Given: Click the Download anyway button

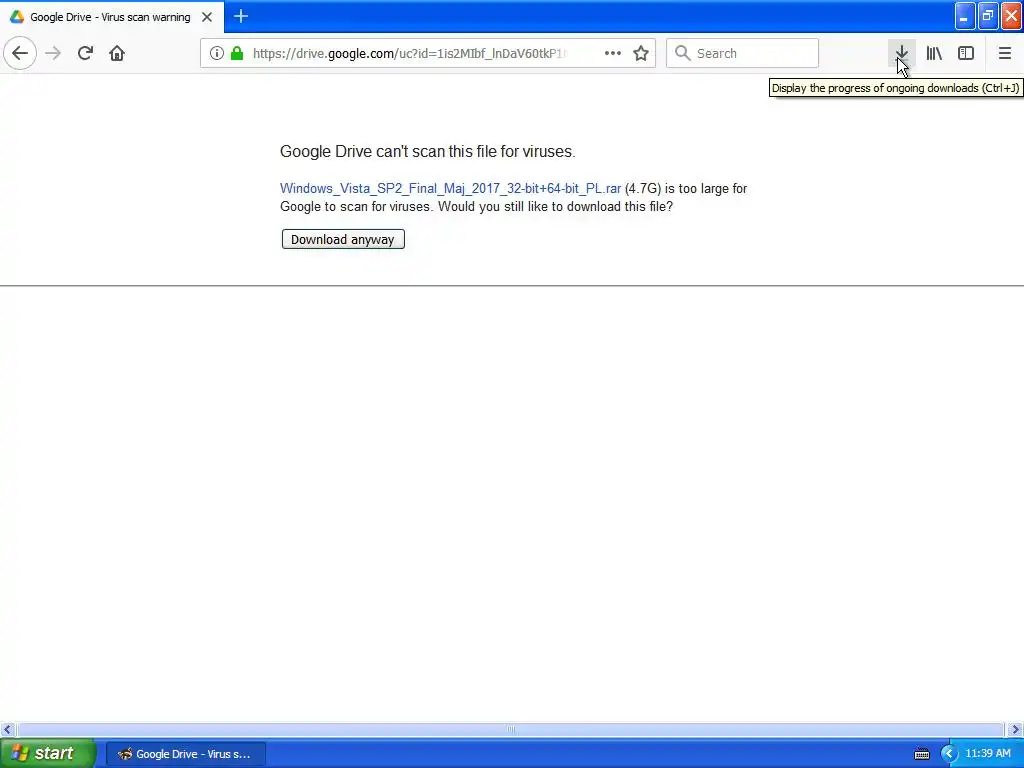Looking at the screenshot, I should (343, 239).
